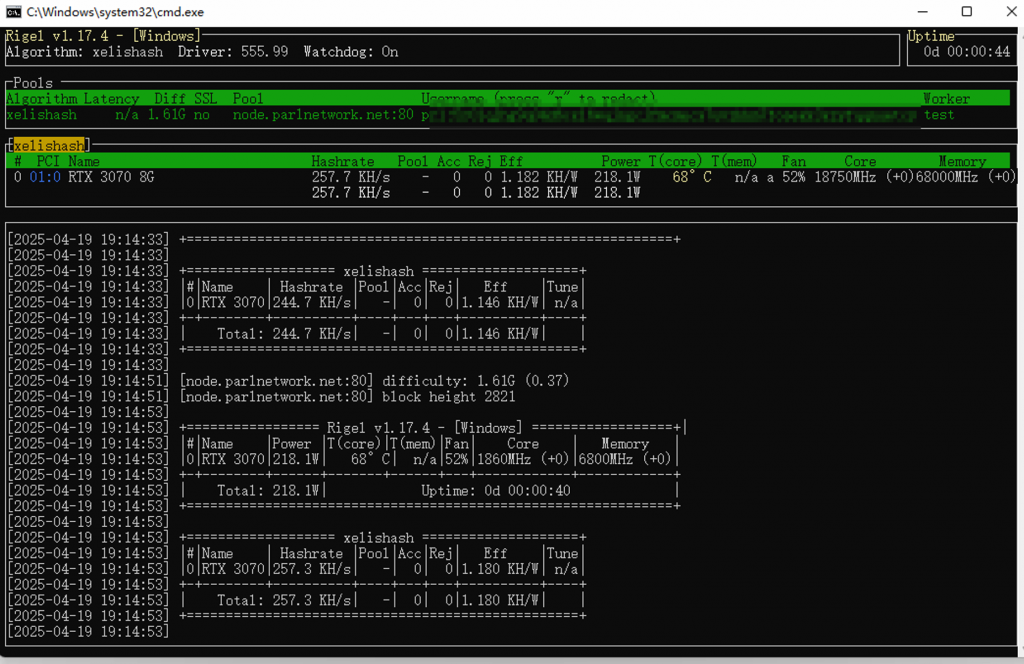Click the cmd.exe icon in the title bar
1024x664 pixels.
point(13,12)
